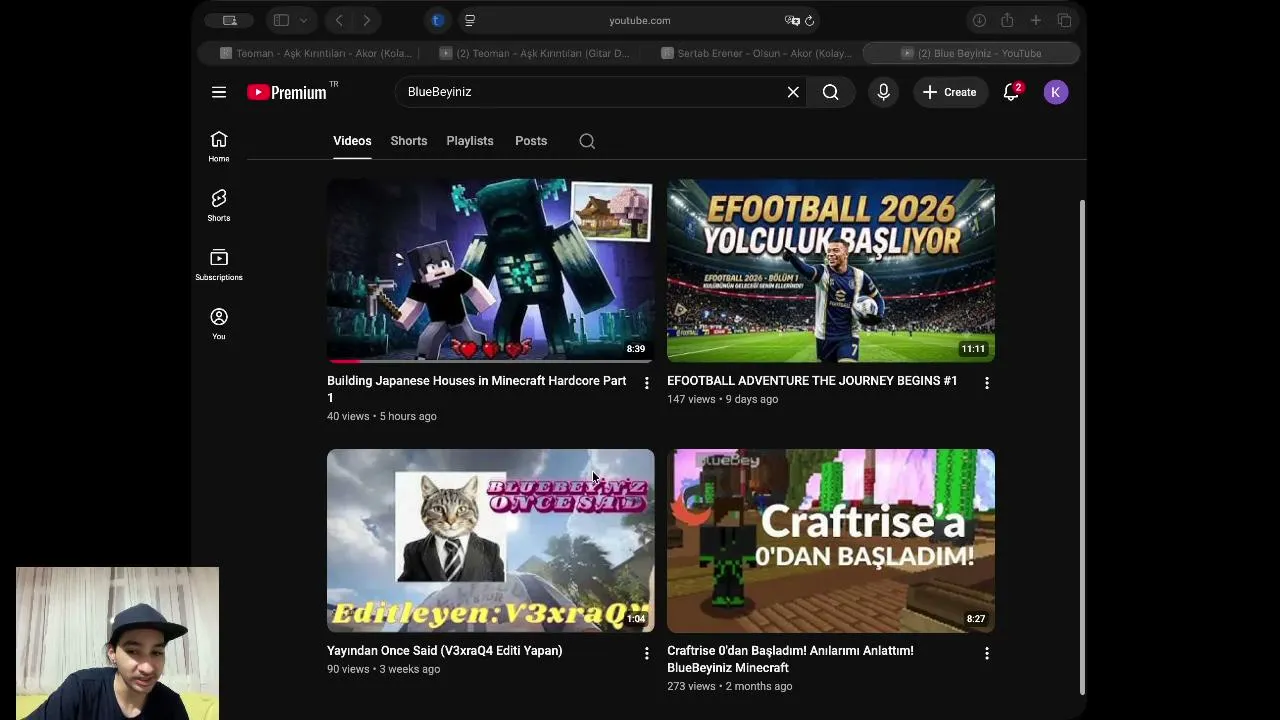This screenshot has width=1280, height=720.
Task: Select the Blue Beyiniz - YouTube tab
Action: 971,53
